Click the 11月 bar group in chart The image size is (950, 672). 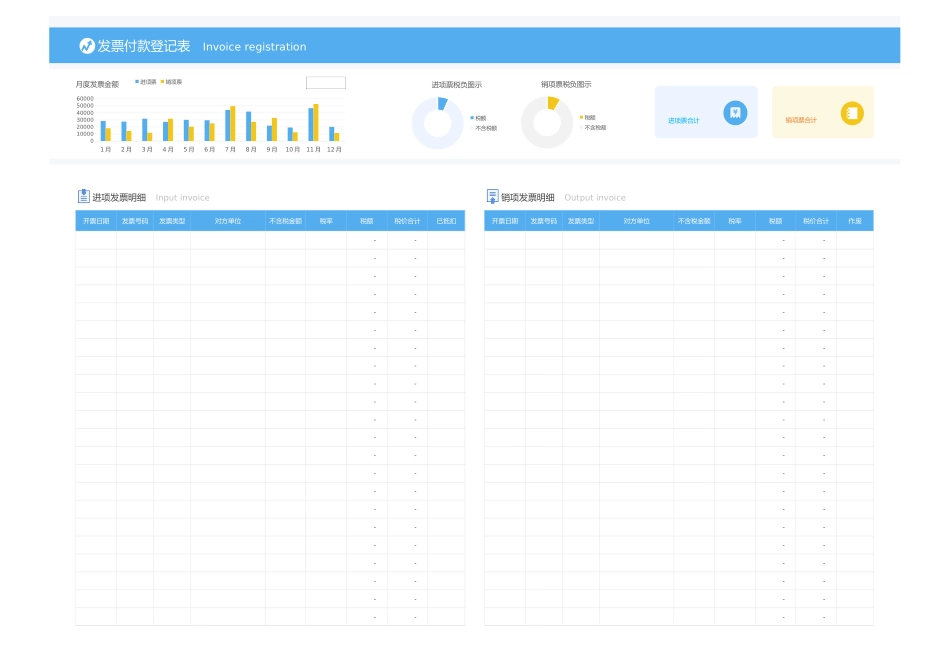pyautogui.click(x=313, y=124)
